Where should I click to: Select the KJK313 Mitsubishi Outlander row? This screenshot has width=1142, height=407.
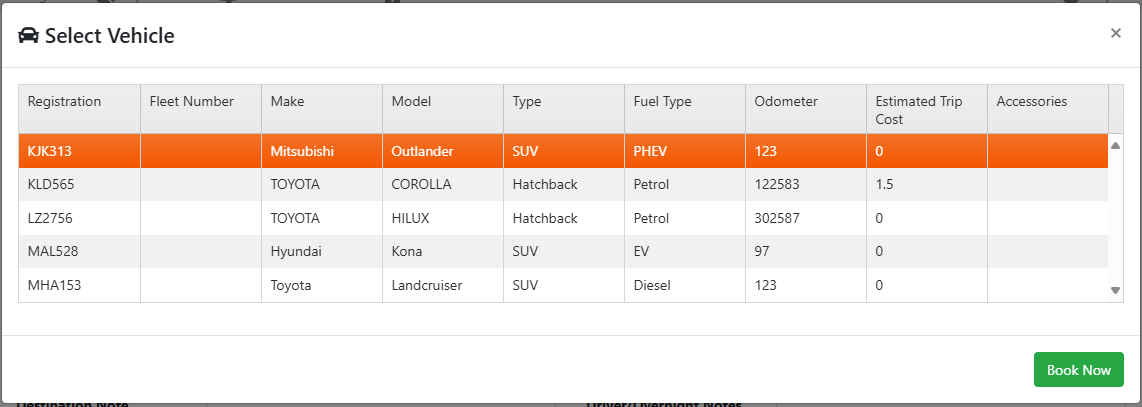coord(563,151)
